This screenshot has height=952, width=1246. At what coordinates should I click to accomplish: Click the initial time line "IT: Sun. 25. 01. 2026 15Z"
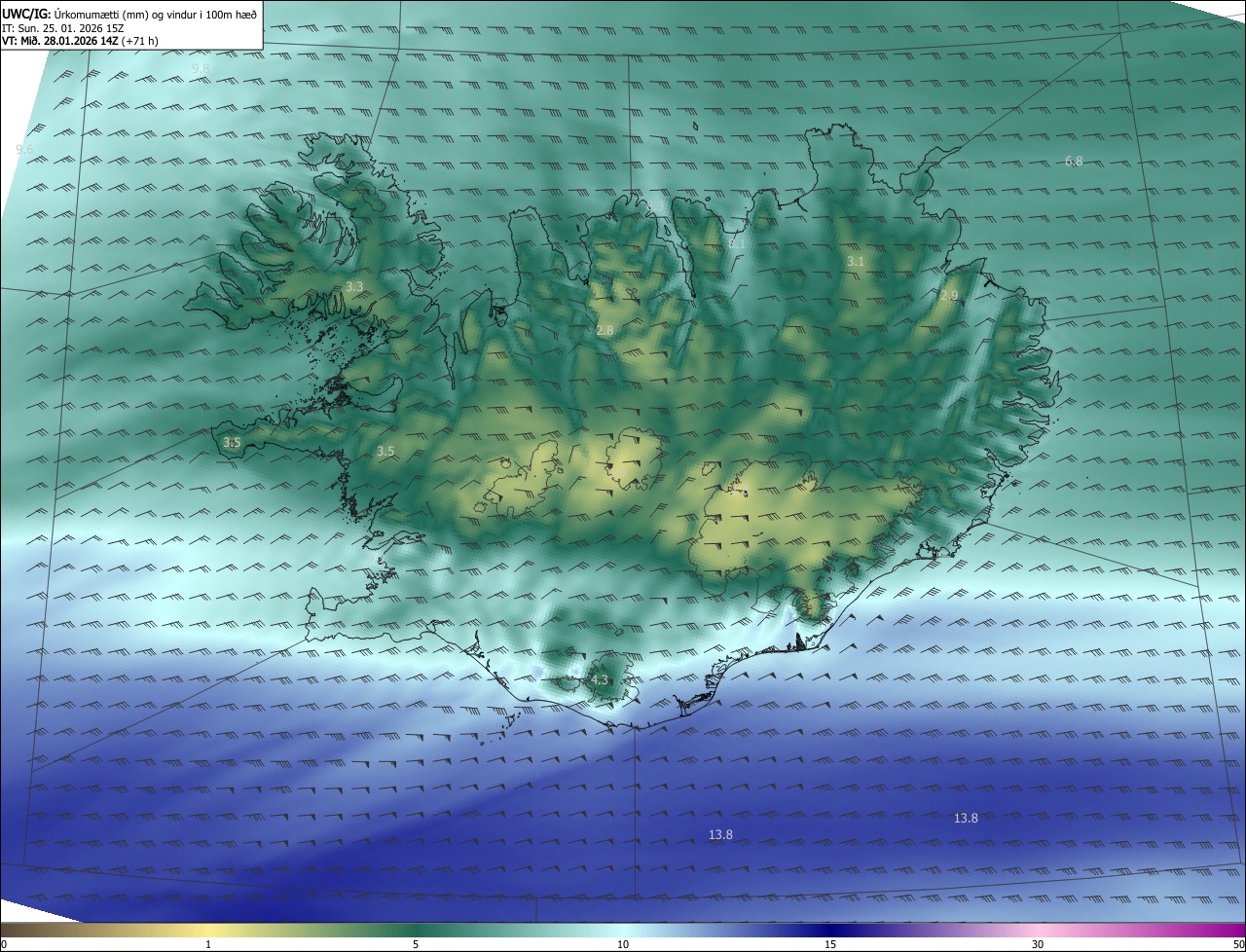[62, 28]
